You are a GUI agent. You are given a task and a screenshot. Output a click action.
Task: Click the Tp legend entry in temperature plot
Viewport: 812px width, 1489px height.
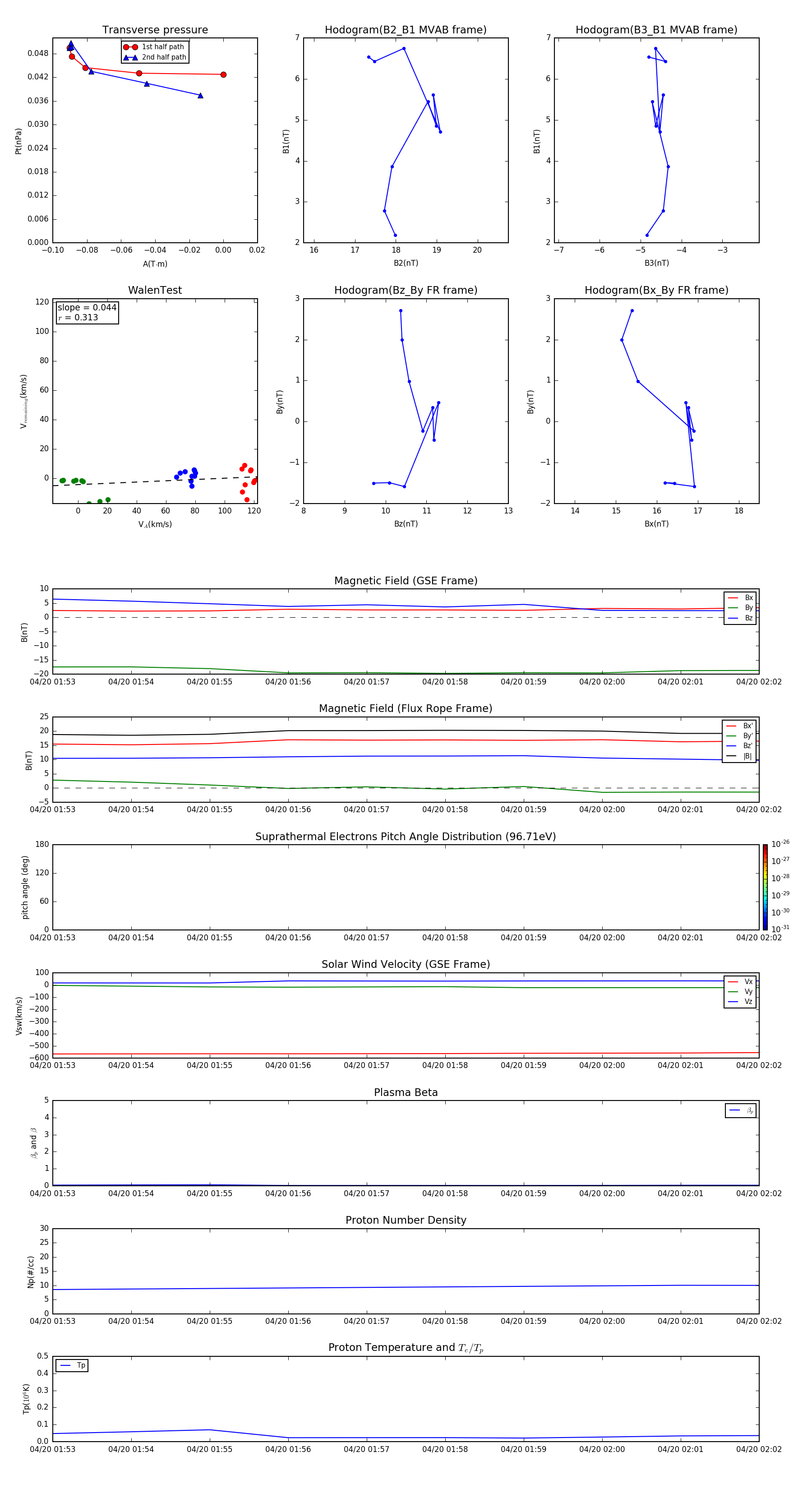(72, 1365)
